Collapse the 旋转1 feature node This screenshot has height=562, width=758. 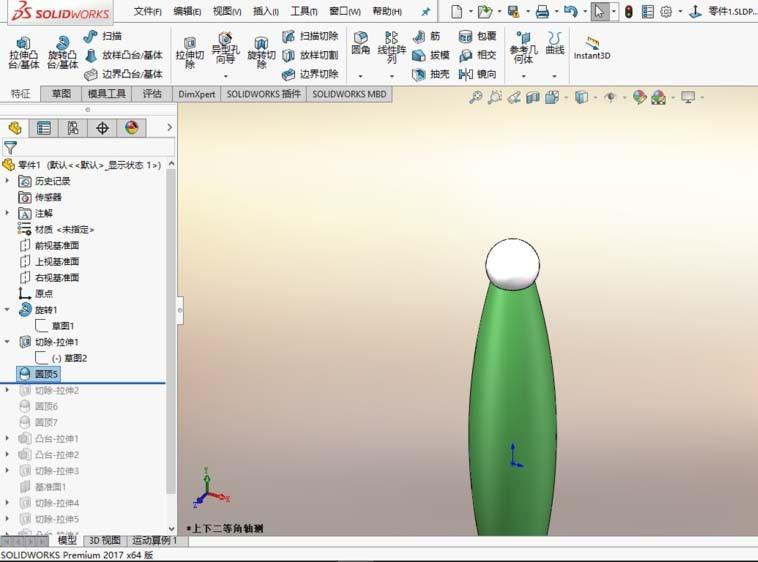point(7,309)
